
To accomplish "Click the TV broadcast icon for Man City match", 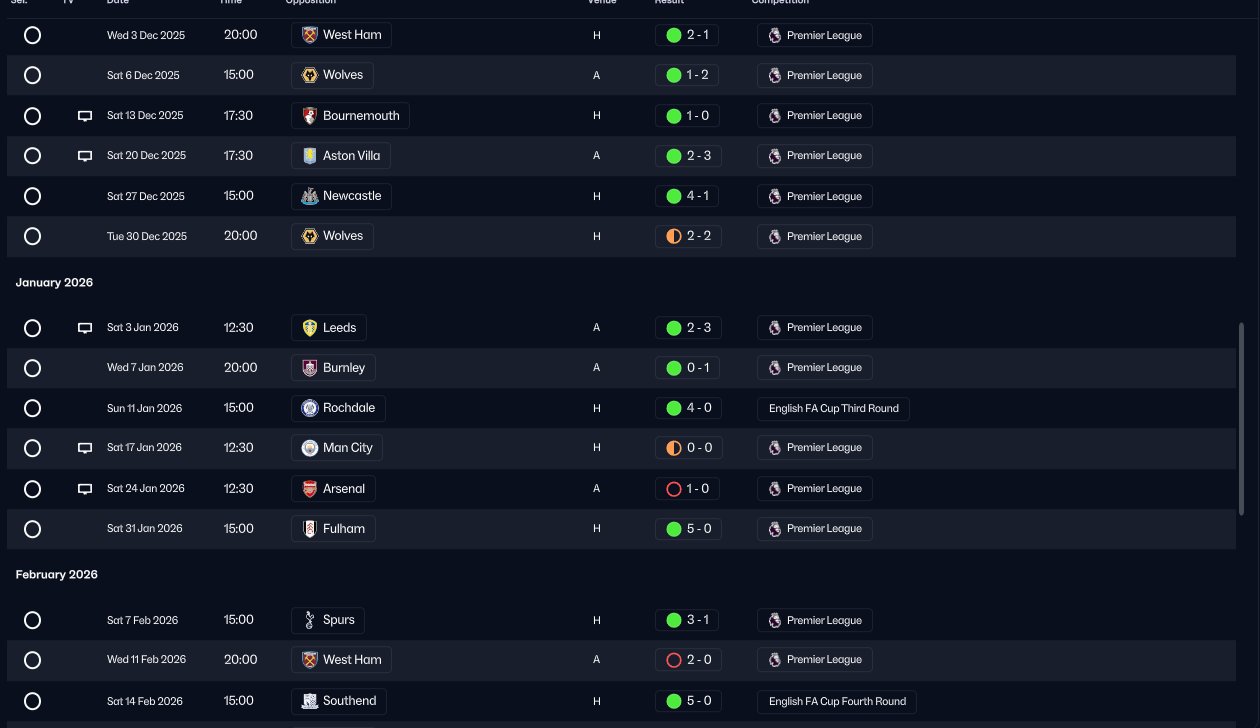I will click(85, 448).
